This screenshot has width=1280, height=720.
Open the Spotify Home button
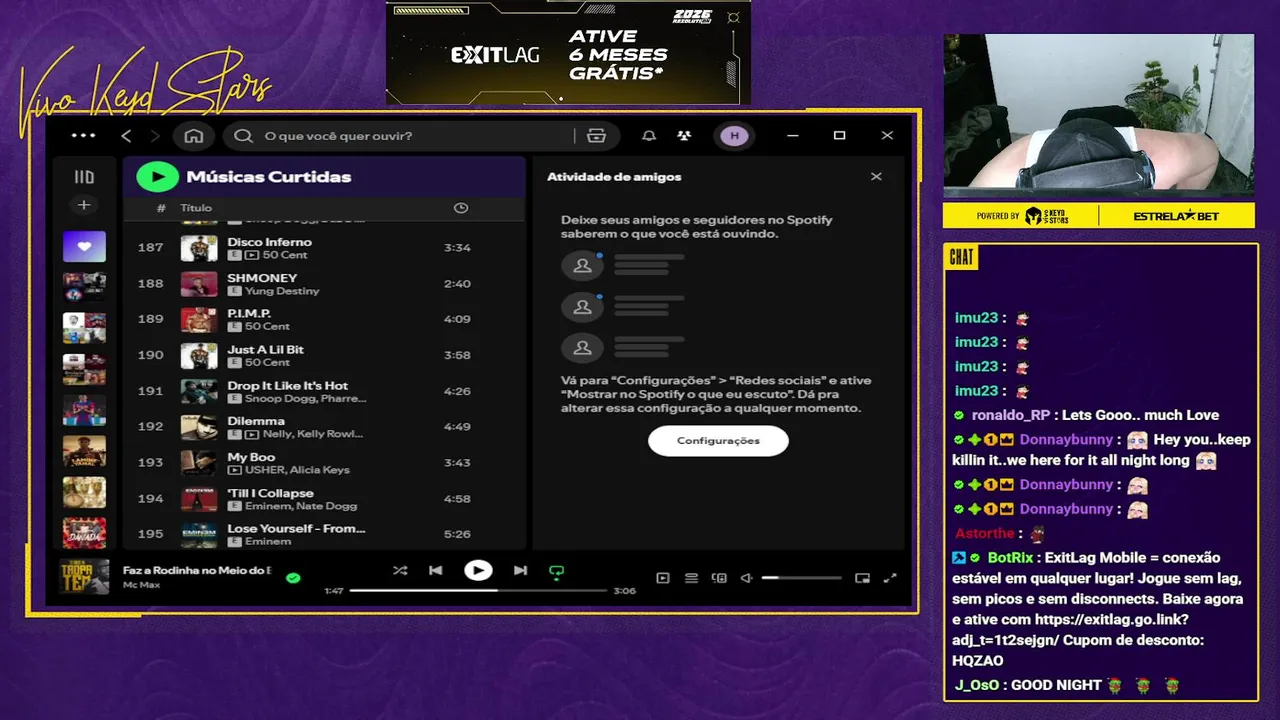point(194,136)
